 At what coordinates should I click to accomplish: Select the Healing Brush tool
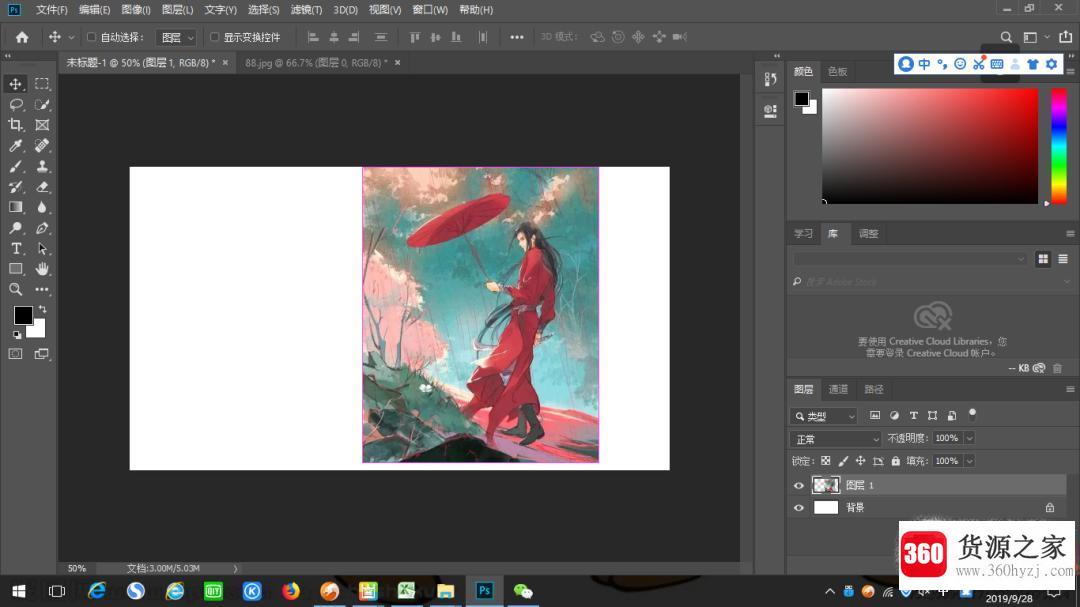click(42, 145)
